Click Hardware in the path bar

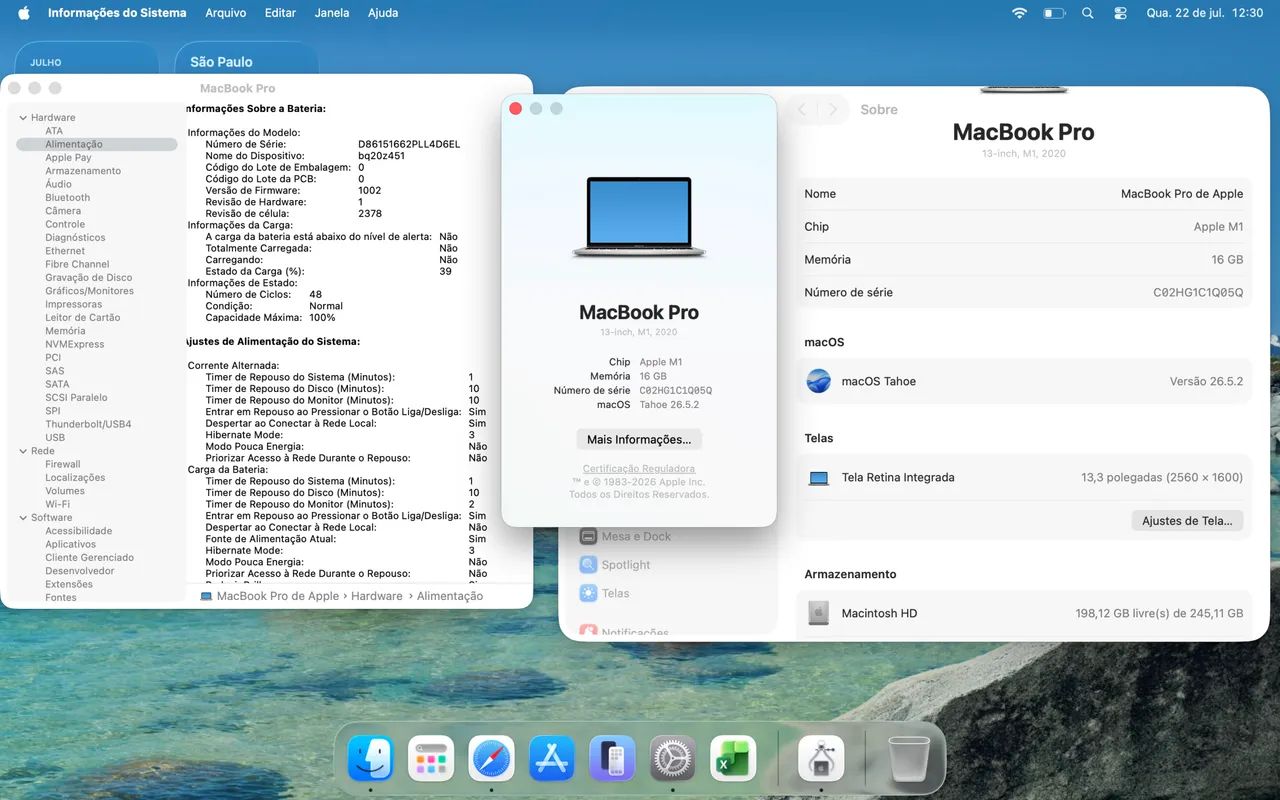point(377,596)
